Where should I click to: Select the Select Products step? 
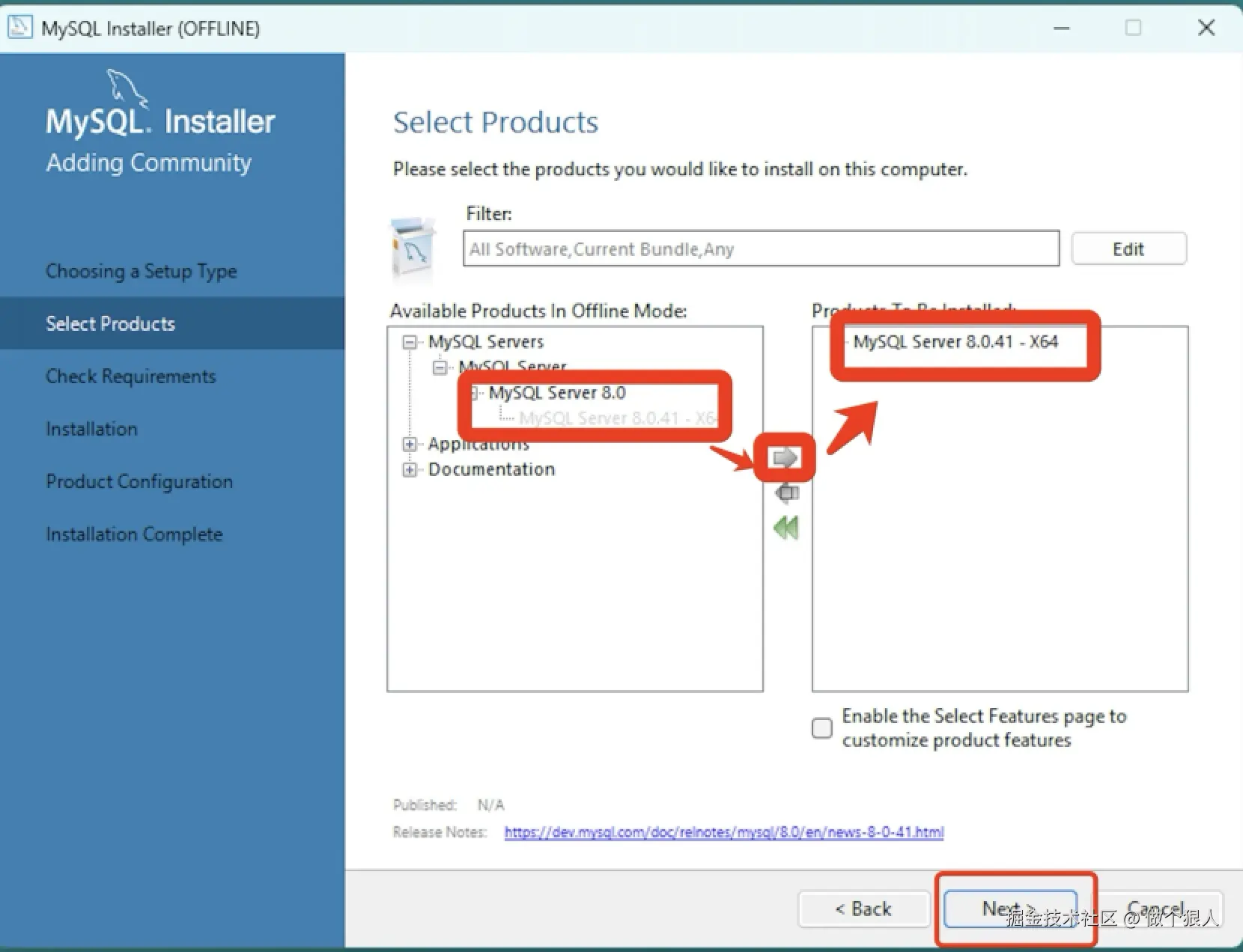172,323
